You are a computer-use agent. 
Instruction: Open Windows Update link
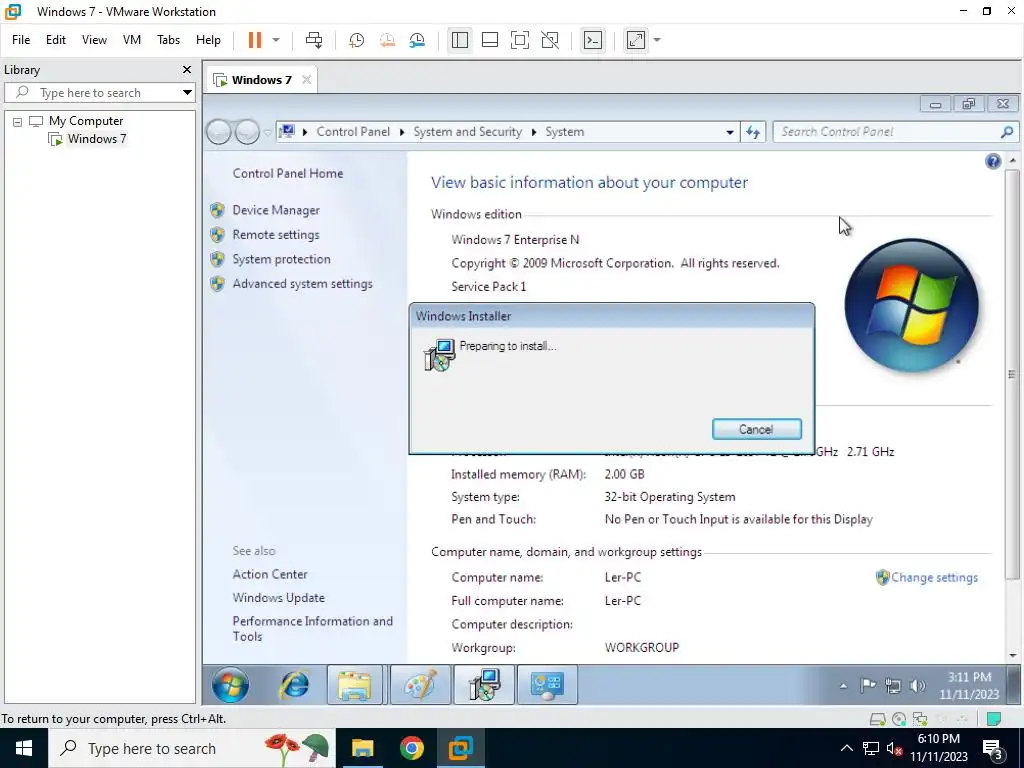pos(278,598)
